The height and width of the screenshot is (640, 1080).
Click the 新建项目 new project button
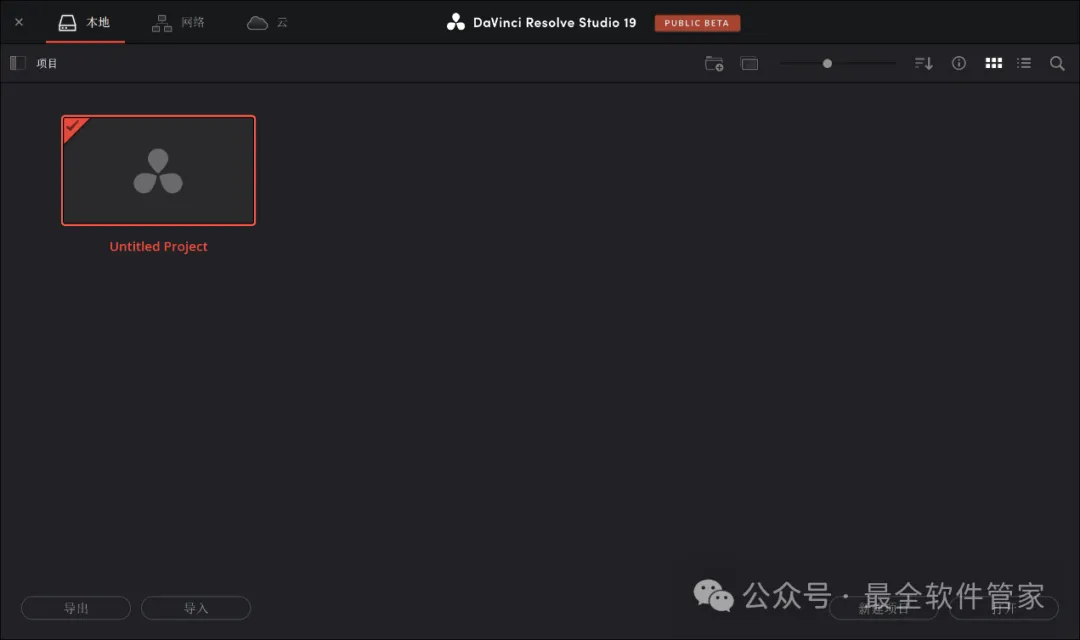(x=883, y=608)
